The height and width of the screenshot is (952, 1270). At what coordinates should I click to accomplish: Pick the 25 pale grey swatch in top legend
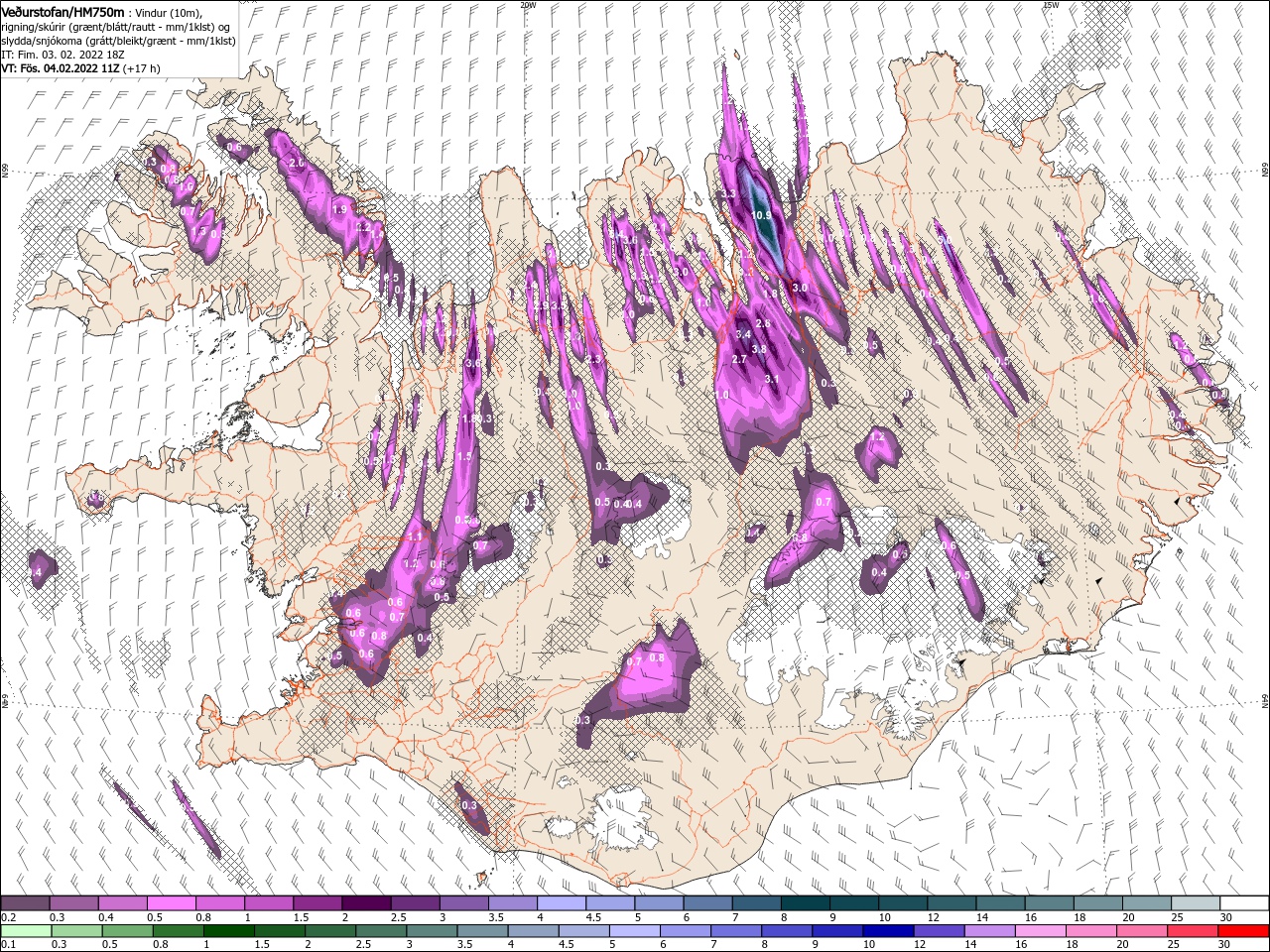tap(1196, 903)
